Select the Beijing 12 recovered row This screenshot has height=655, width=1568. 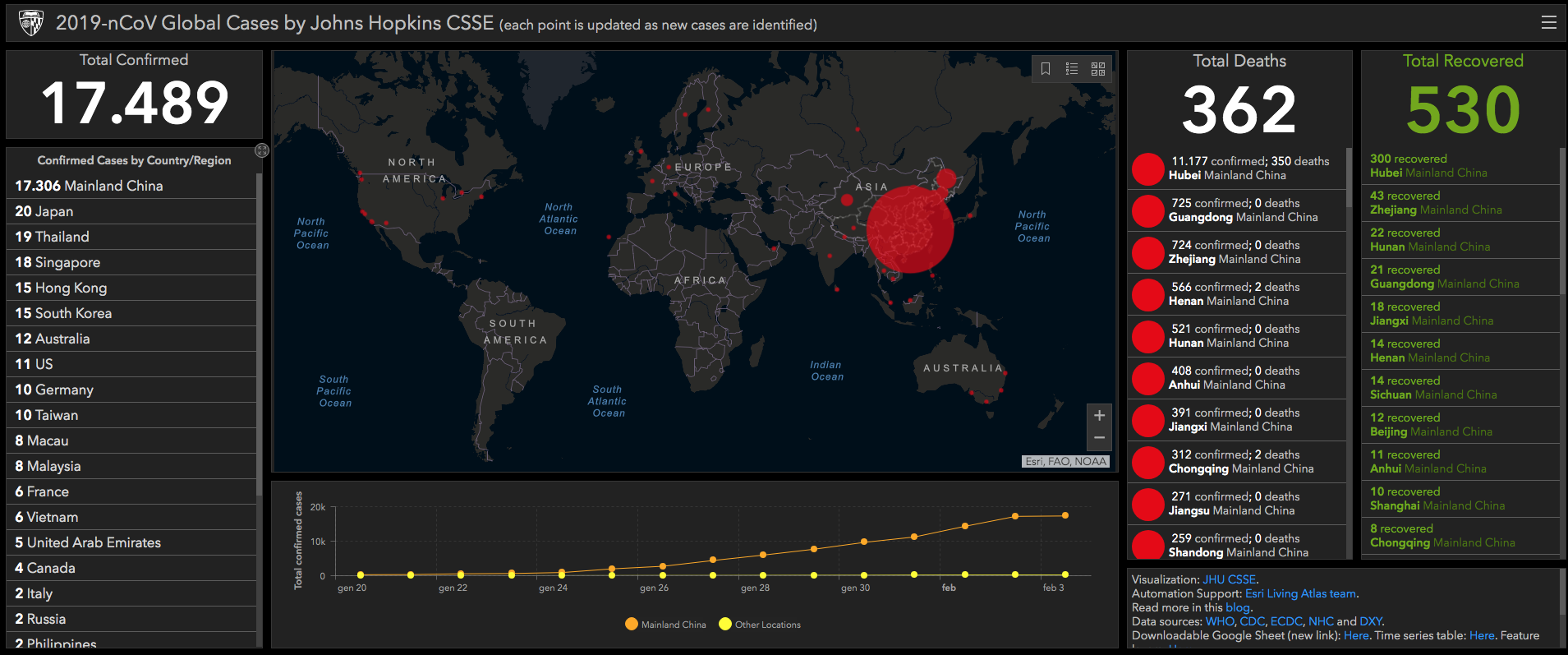1460,425
